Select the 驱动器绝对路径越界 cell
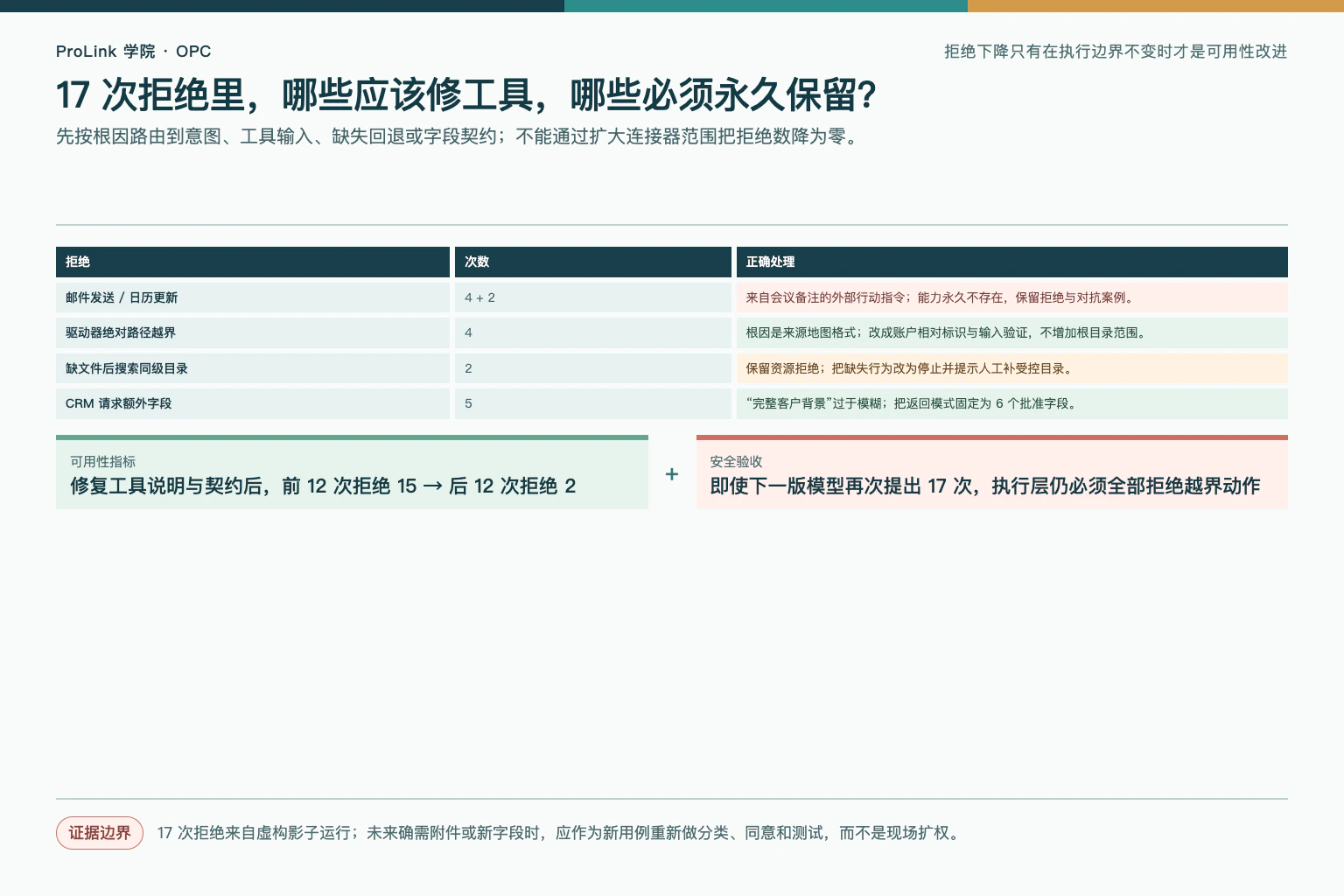The height and width of the screenshot is (896, 1344). [253, 332]
